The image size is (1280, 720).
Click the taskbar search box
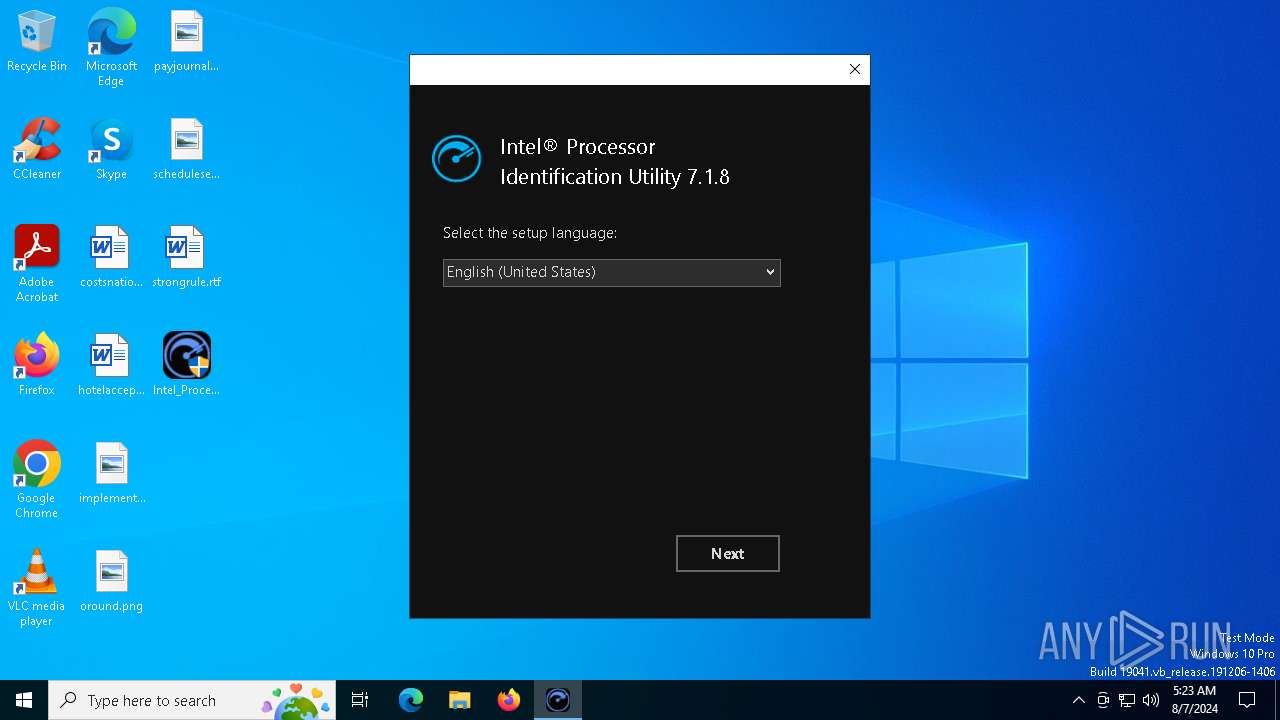point(192,700)
